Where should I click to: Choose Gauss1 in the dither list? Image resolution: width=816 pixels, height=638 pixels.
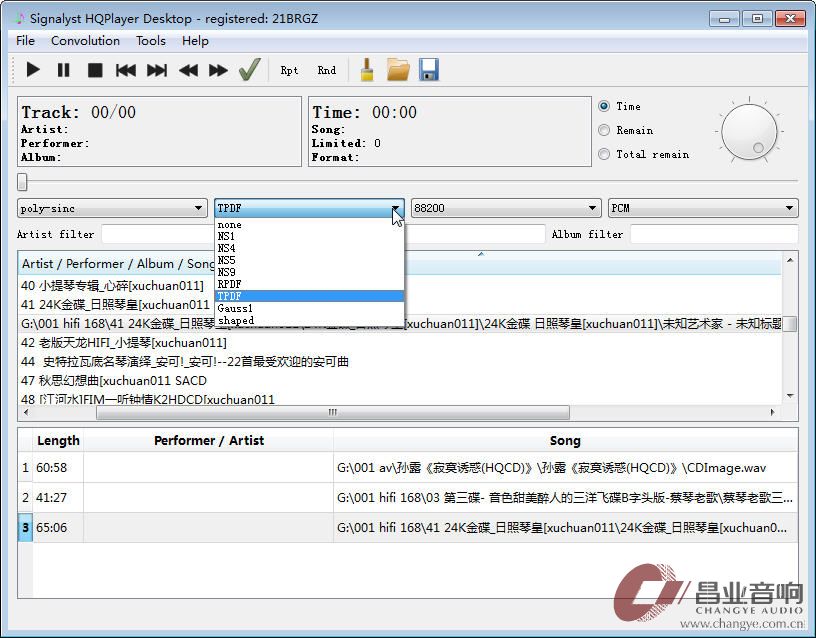pyautogui.click(x=309, y=308)
